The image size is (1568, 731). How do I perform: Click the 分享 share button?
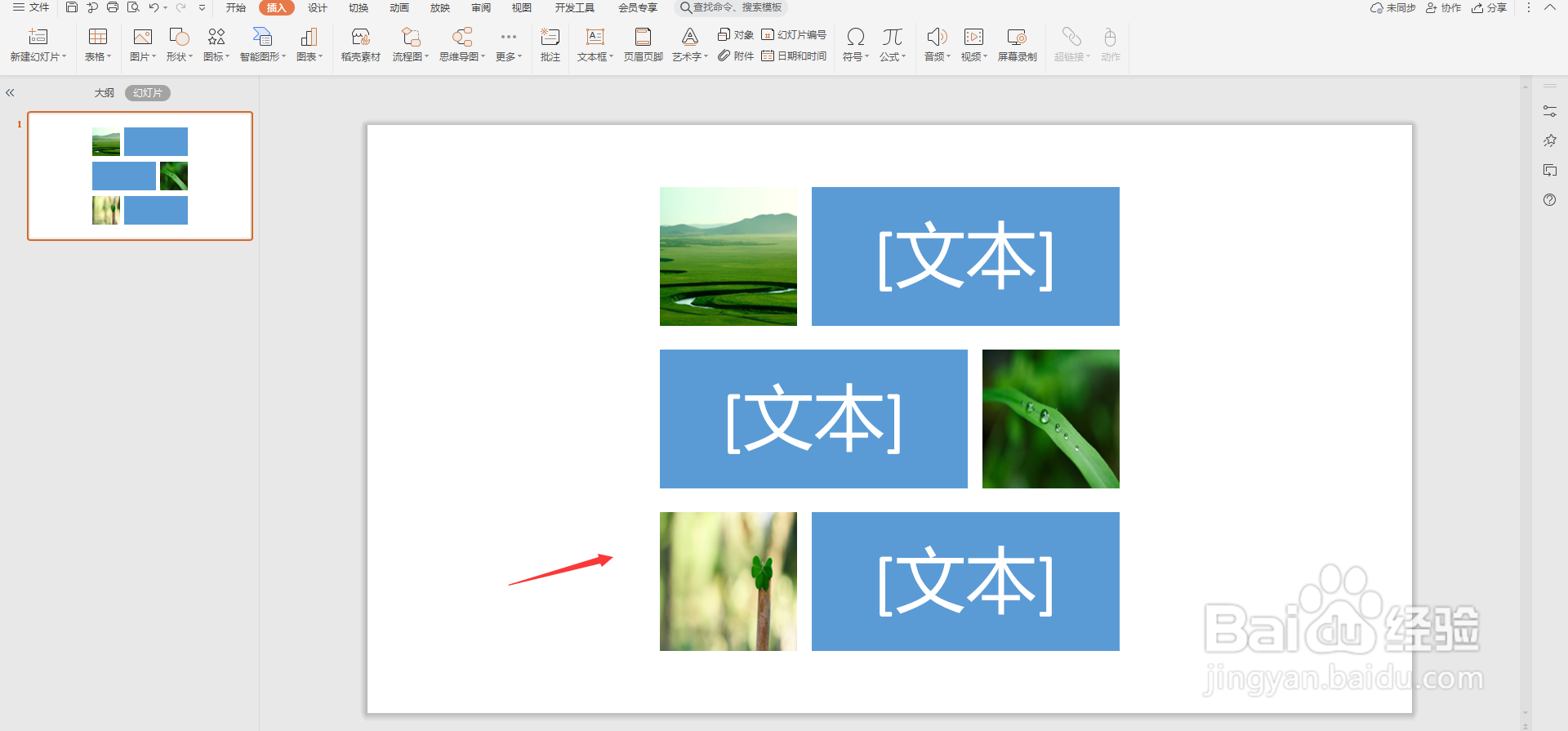click(1490, 7)
